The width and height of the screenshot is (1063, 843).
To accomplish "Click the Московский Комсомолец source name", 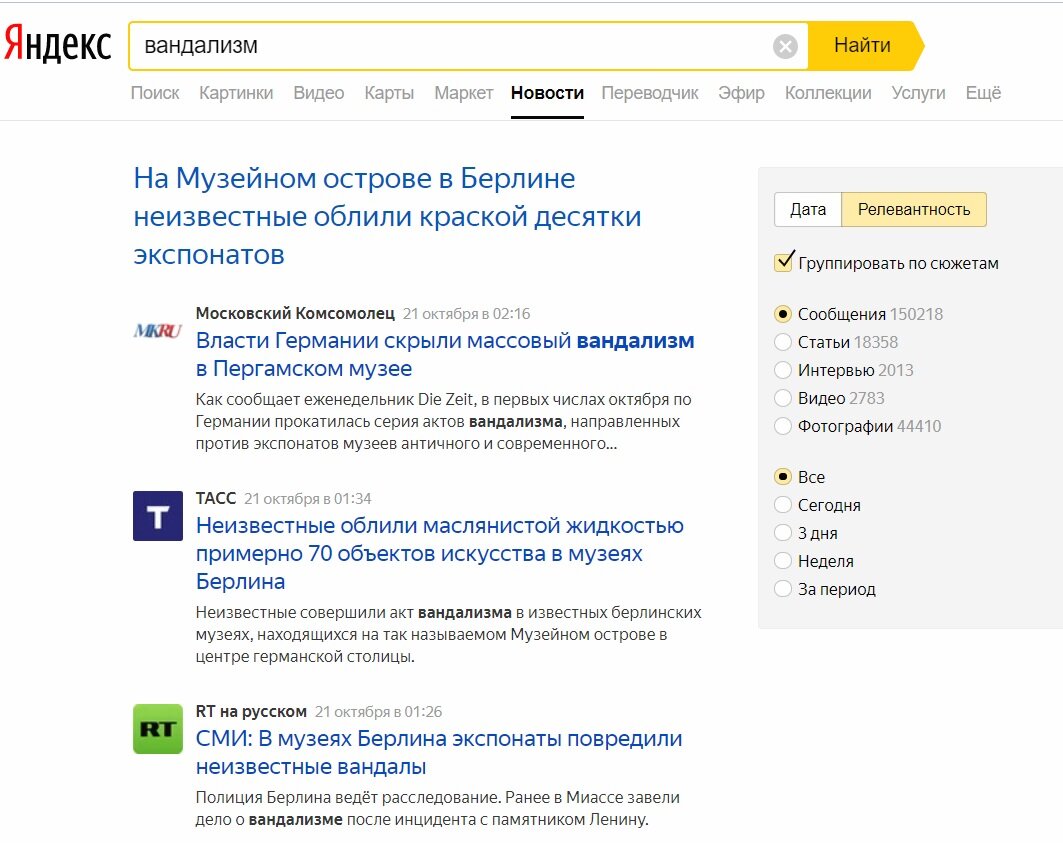I will (x=295, y=313).
